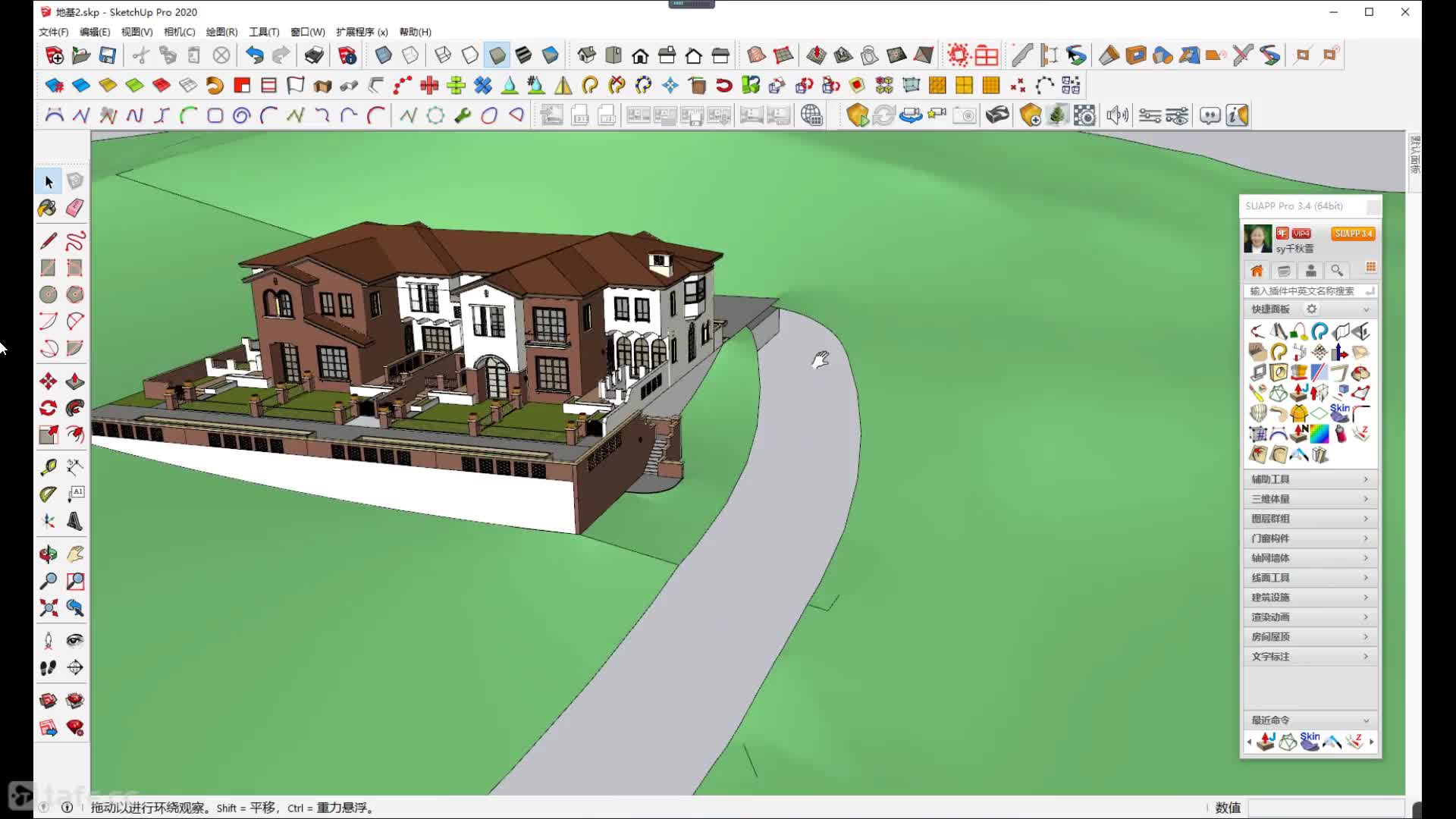Expand 线面工具 section
Viewport: 1456px width, 819px height.
click(x=1310, y=578)
